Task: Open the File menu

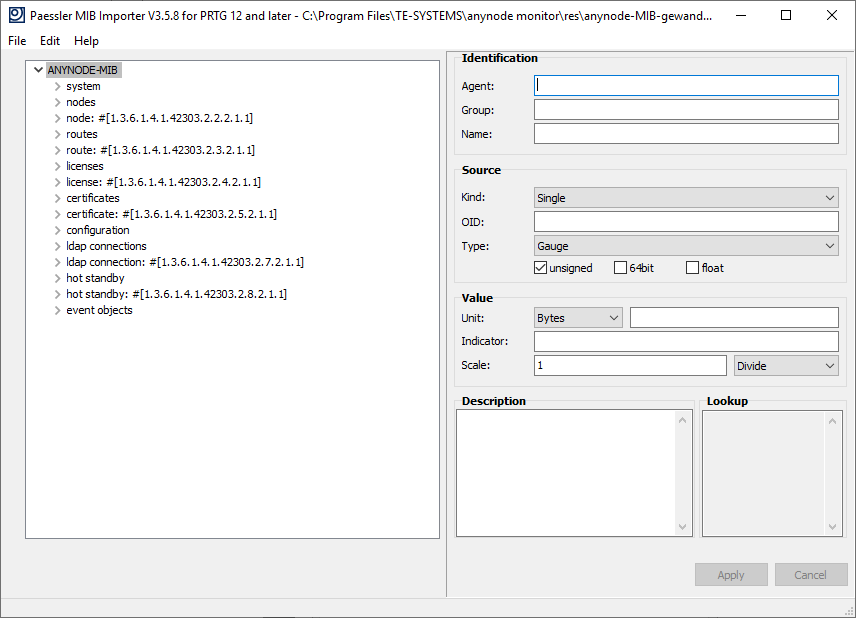Action: 16,41
